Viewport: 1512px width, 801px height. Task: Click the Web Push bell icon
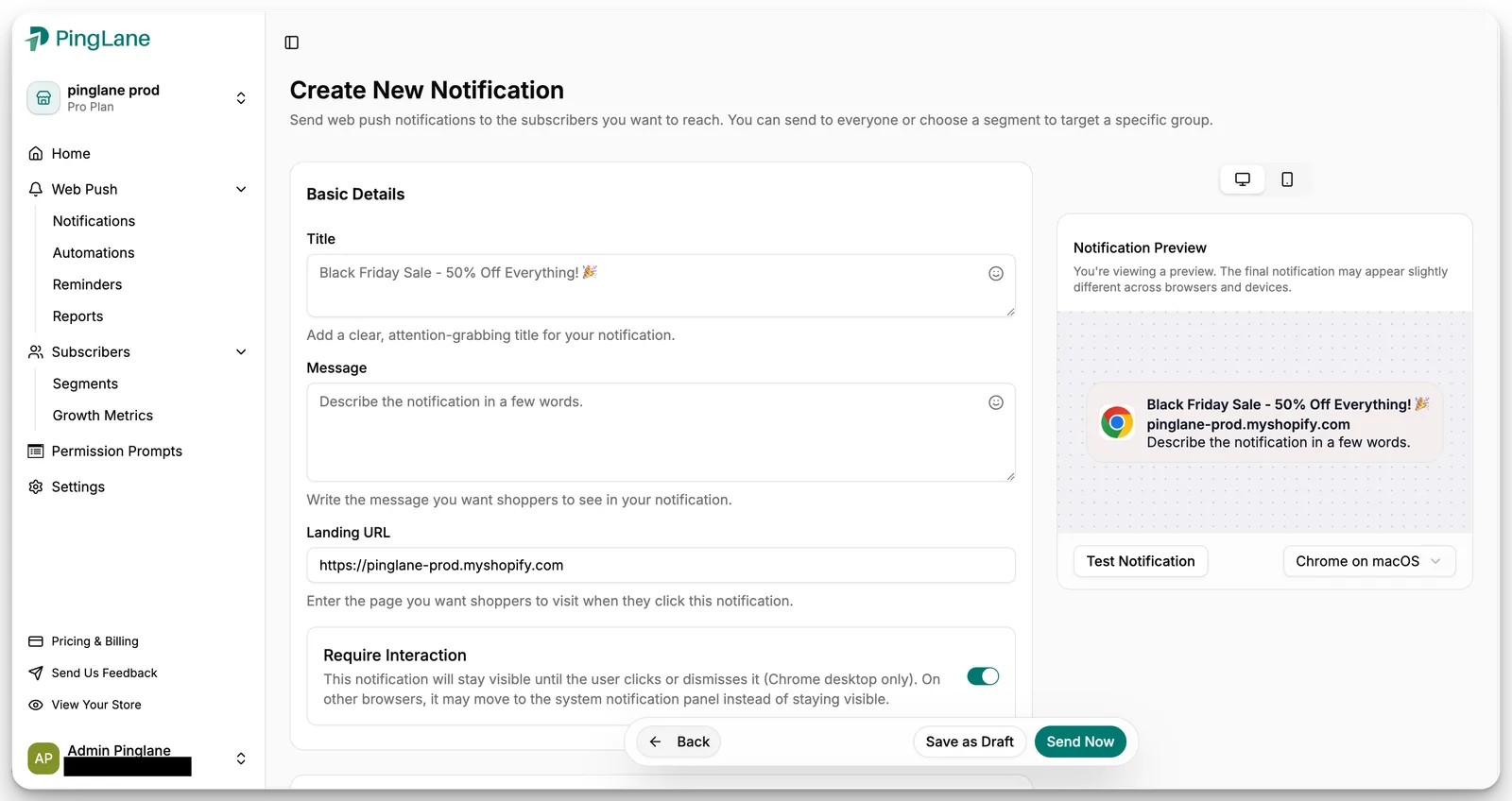click(x=36, y=189)
